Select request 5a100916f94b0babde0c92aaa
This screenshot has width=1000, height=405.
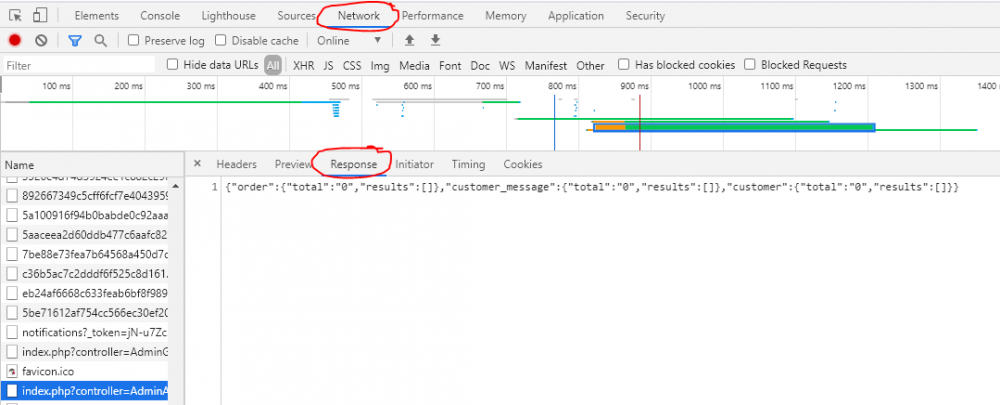[x=84, y=215]
